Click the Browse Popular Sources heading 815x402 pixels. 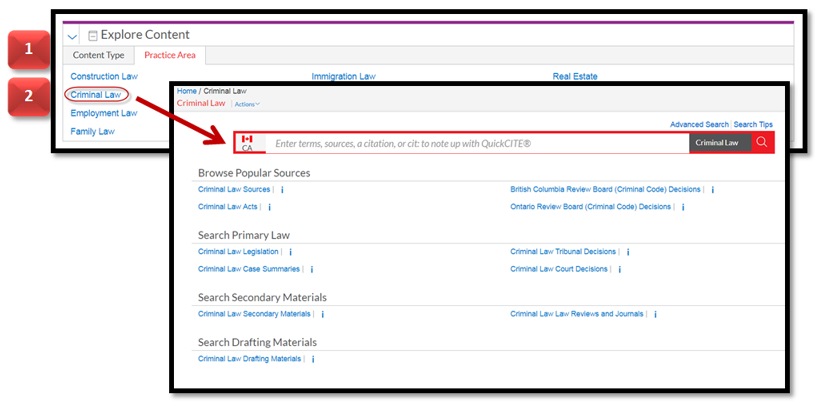[x=254, y=173]
